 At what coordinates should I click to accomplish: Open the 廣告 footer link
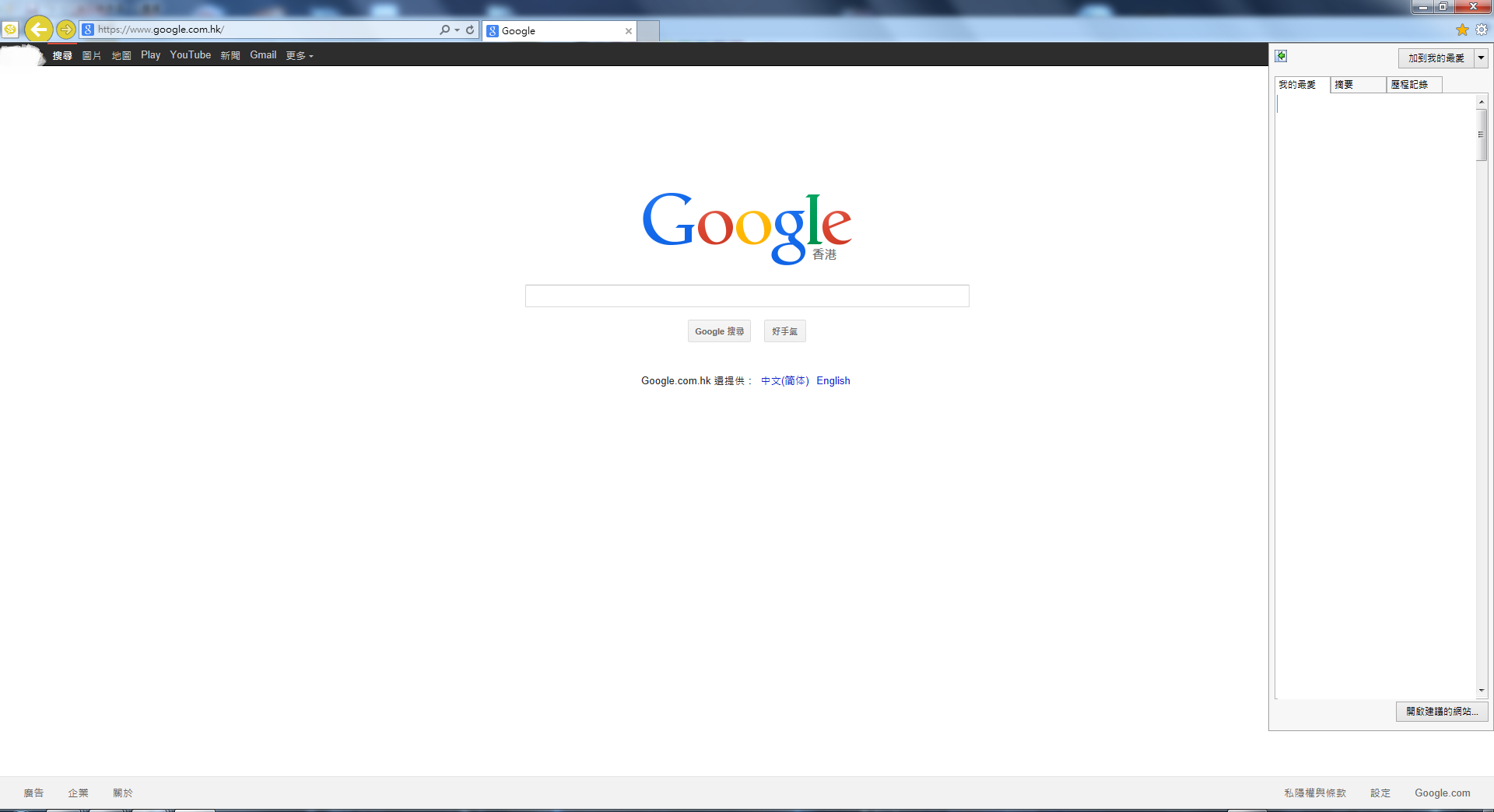pyautogui.click(x=33, y=793)
